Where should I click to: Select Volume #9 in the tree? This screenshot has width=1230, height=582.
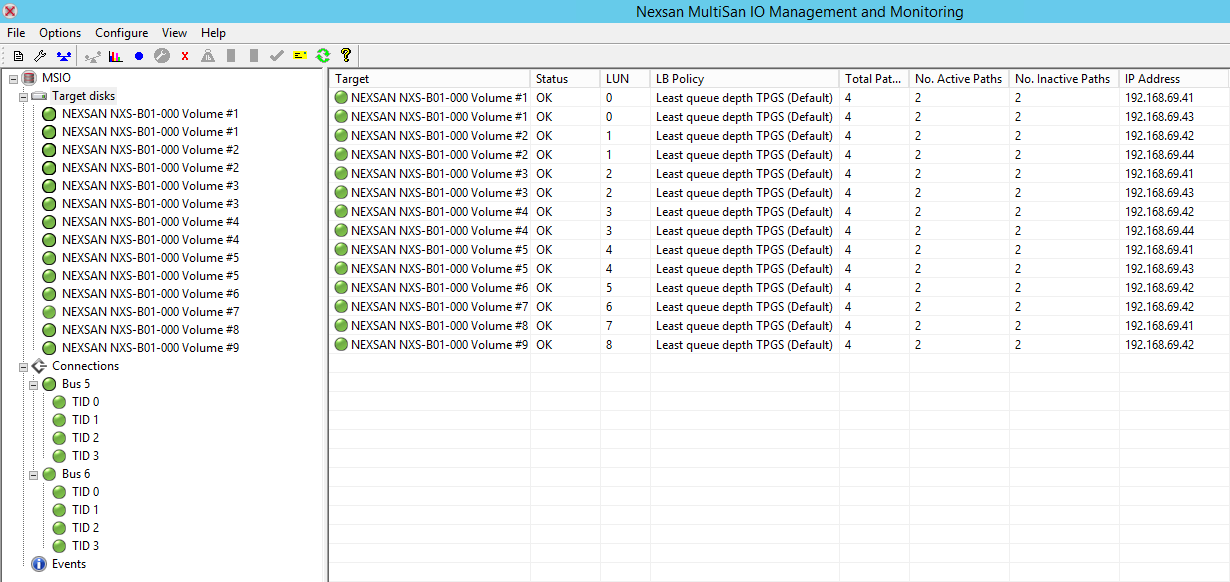coord(150,348)
